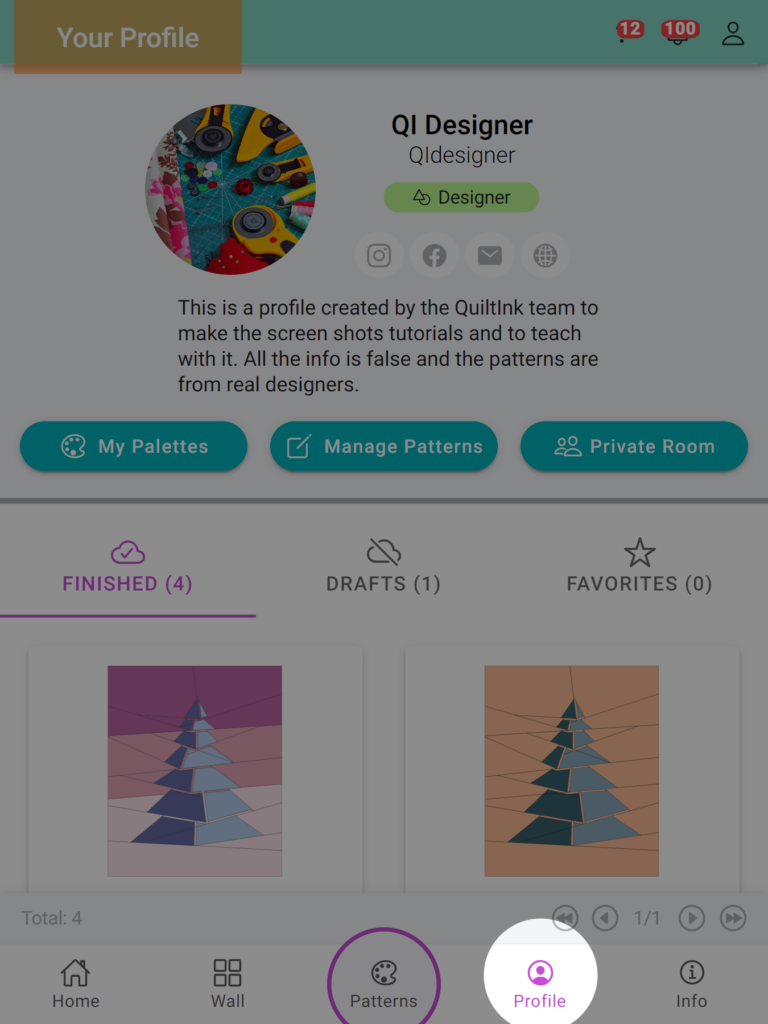Image resolution: width=768 pixels, height=1024 pixels.
Task: Select the Finished (4) tab
Action: [x=127, y=566]
